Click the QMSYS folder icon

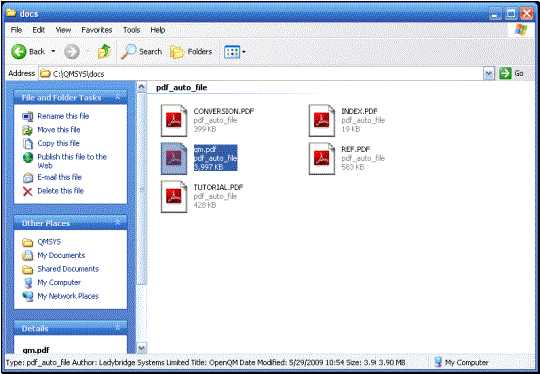tap(28, 242)
